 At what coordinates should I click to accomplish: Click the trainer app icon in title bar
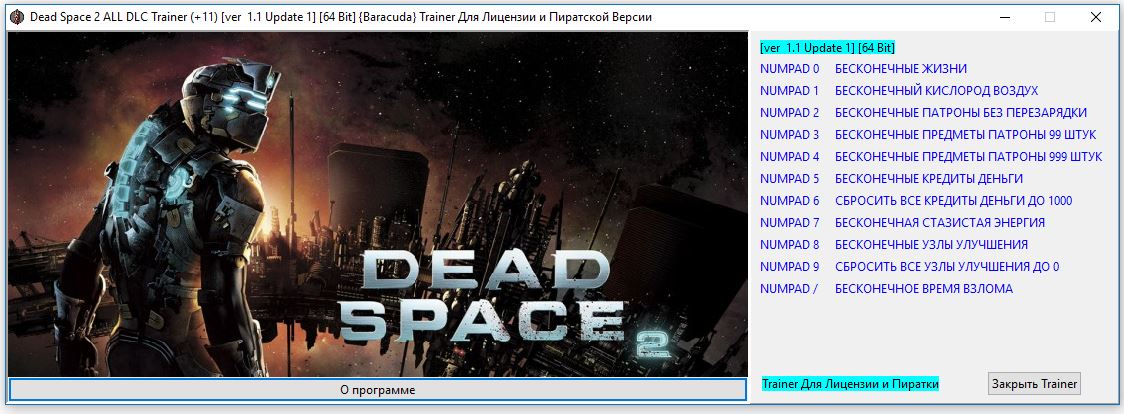pyautogui.click(x=17, y=17)
